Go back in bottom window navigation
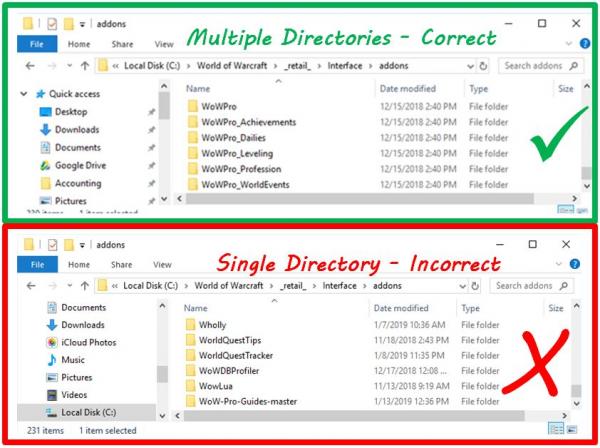 point(31,286)
